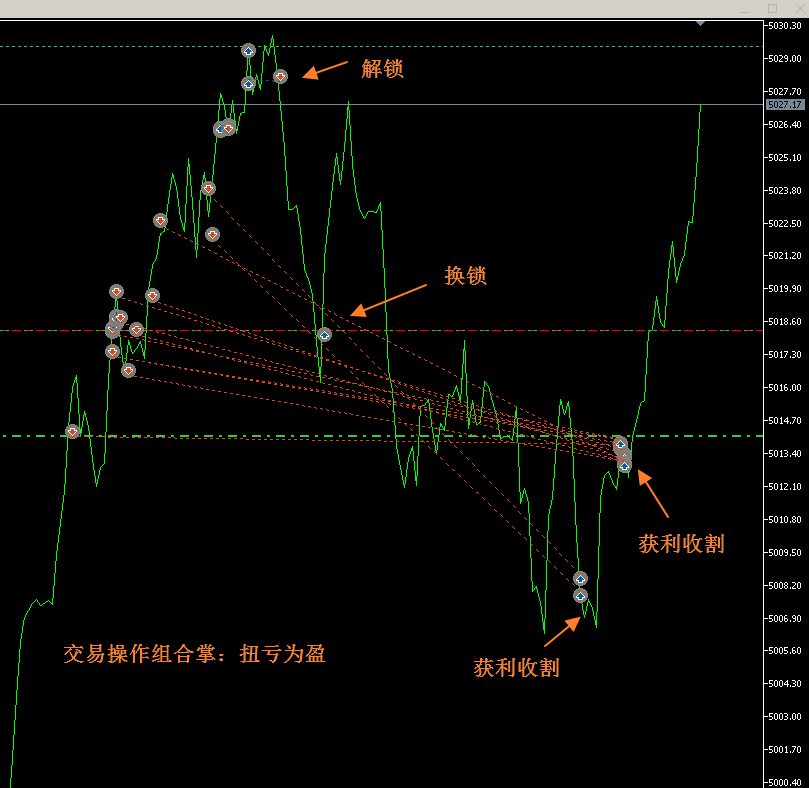Maximize the chart window
The height and width of the screenshot is (788, 809).
(x=772, y=8)
